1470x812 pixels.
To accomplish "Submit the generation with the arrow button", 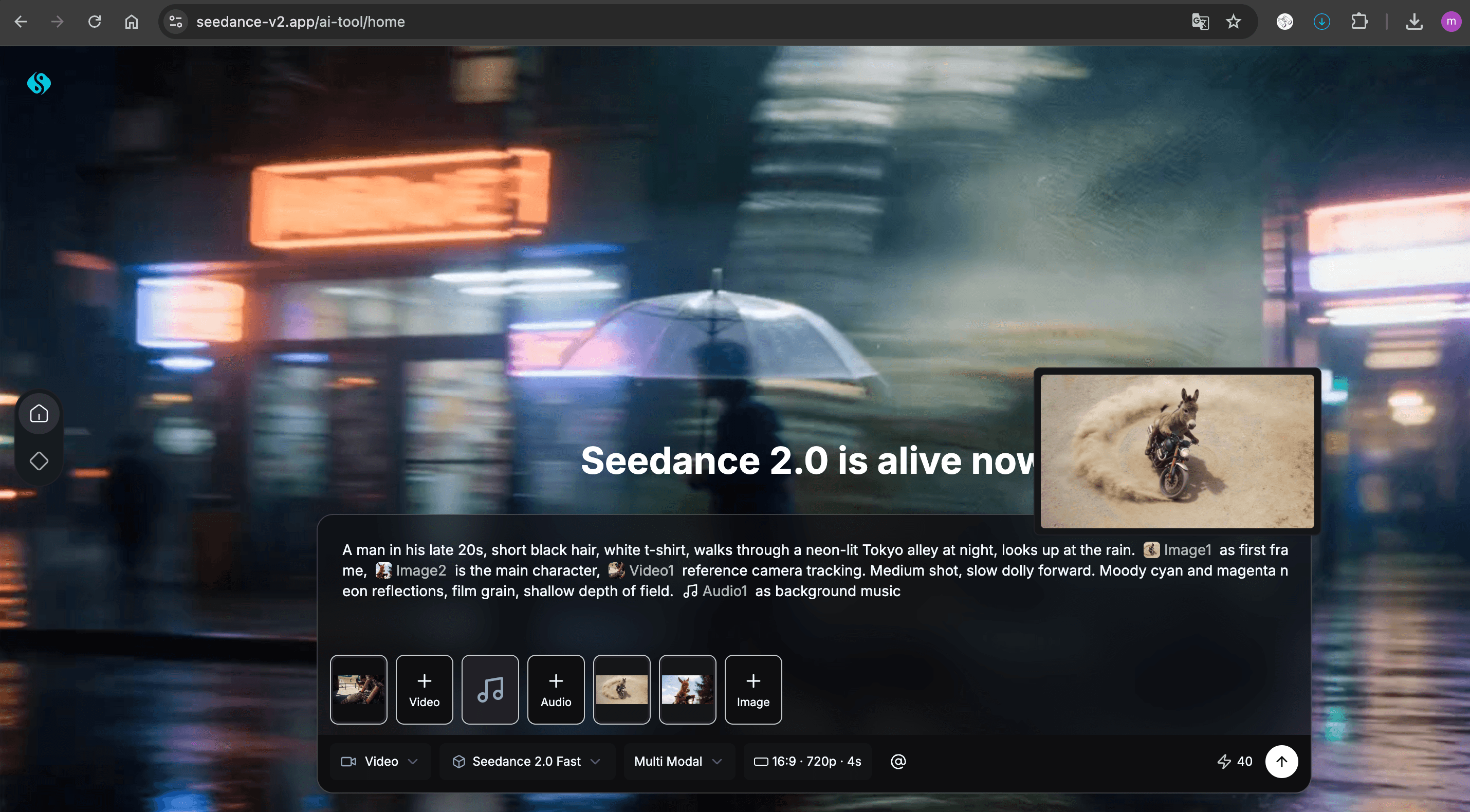I will tap(1282, 761).
